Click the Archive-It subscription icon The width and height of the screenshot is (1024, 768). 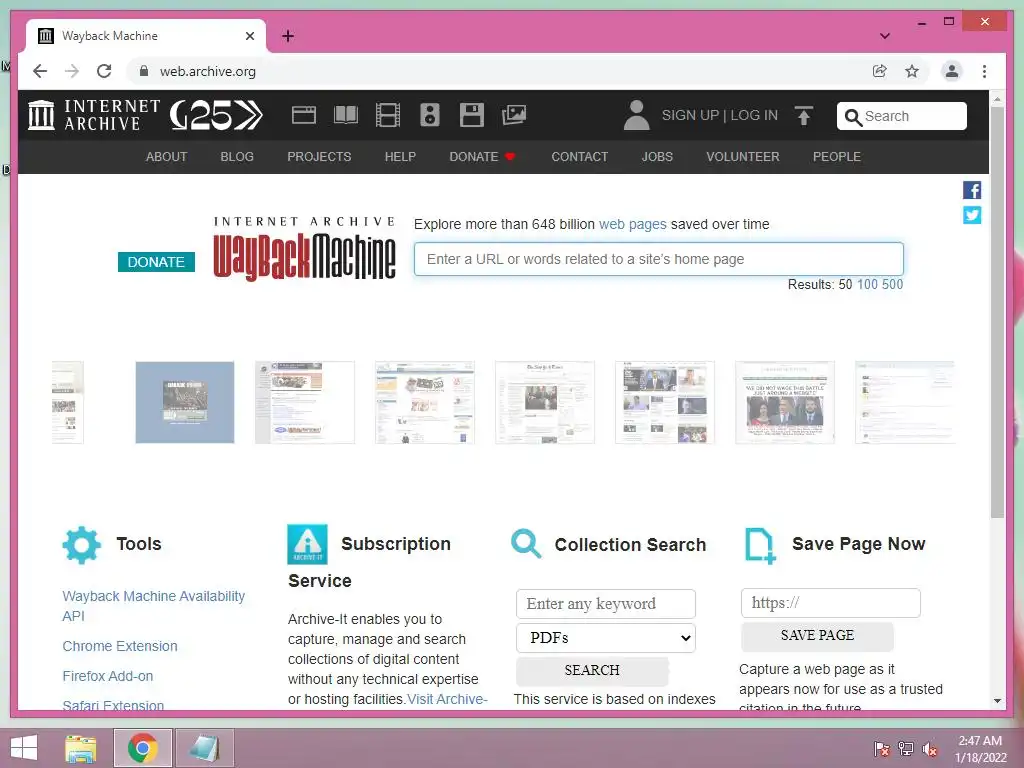pyautogui.click(x=307, y=544)
